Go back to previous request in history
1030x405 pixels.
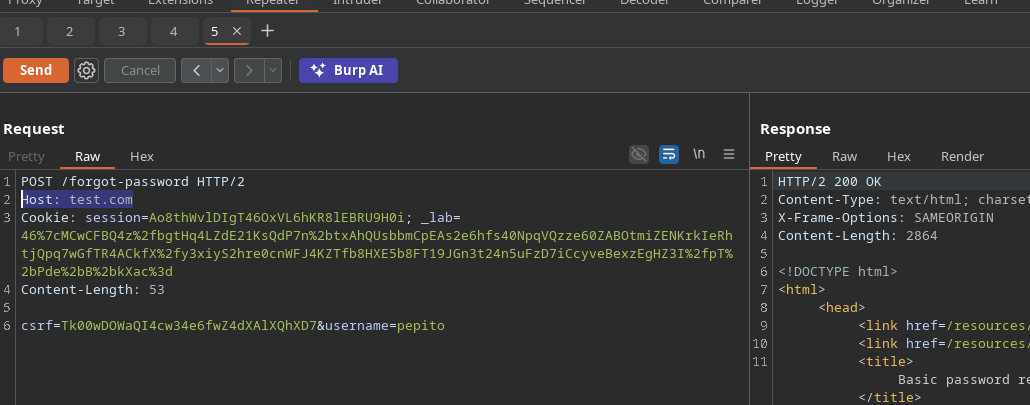195,70
